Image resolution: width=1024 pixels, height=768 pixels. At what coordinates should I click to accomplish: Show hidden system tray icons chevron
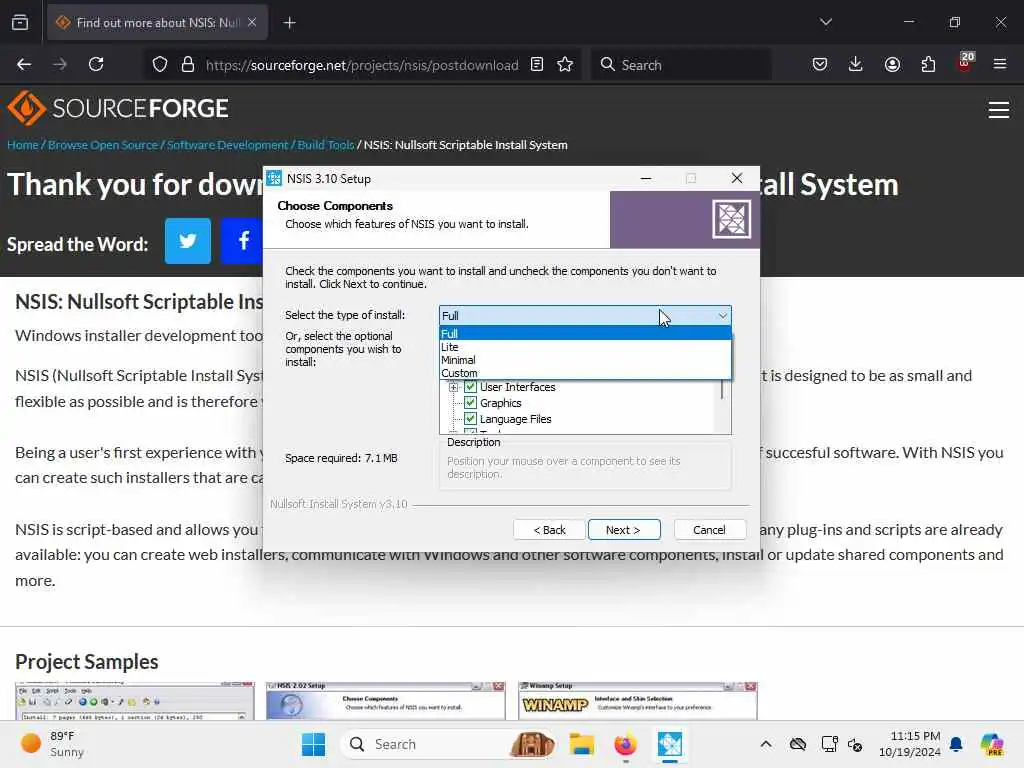765,744
